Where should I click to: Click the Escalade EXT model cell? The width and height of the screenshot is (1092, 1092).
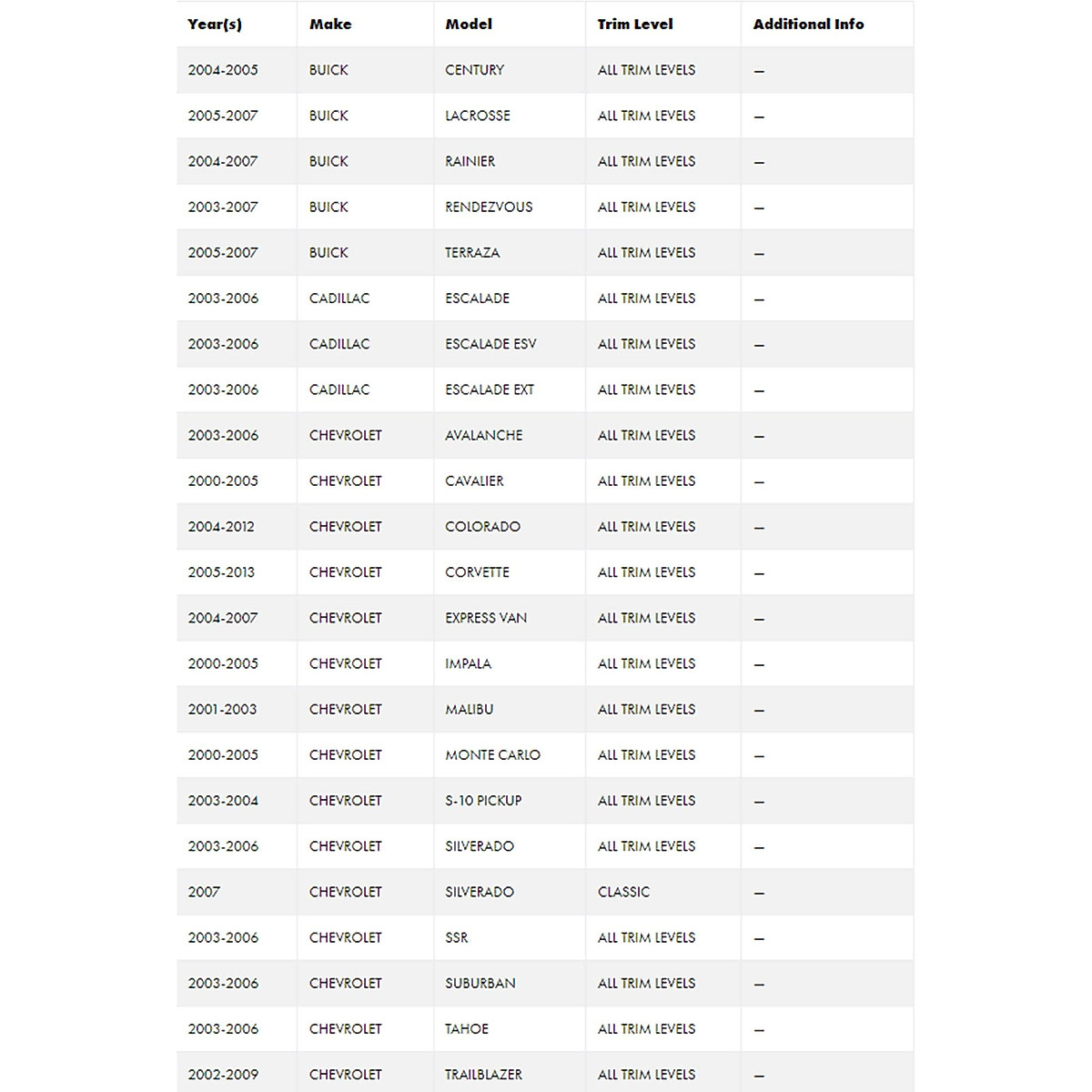pos(490,389)
